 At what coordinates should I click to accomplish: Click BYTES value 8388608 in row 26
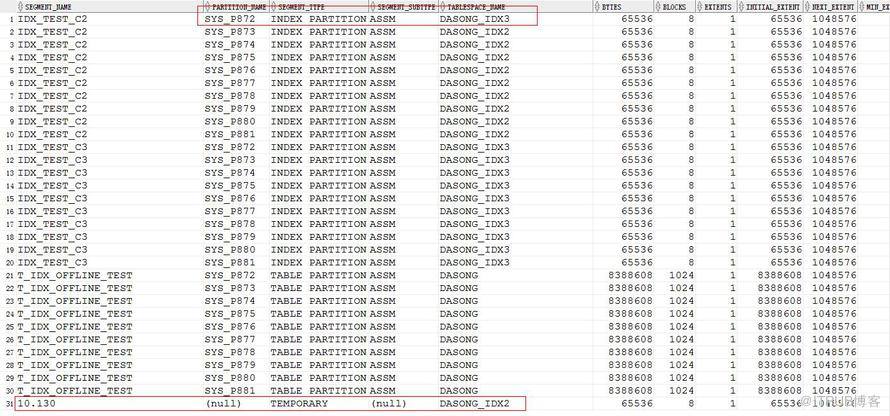tap(630, 339)
